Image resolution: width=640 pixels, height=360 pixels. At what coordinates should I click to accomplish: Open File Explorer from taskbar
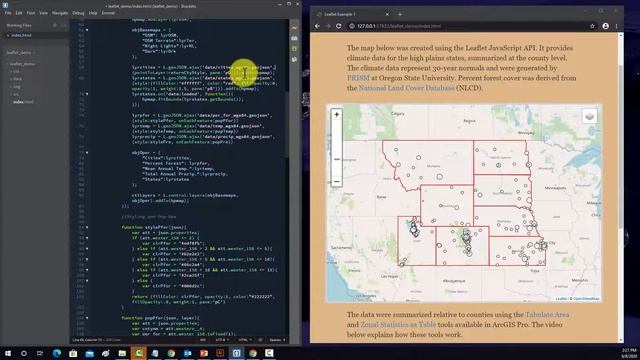(122, 353)
